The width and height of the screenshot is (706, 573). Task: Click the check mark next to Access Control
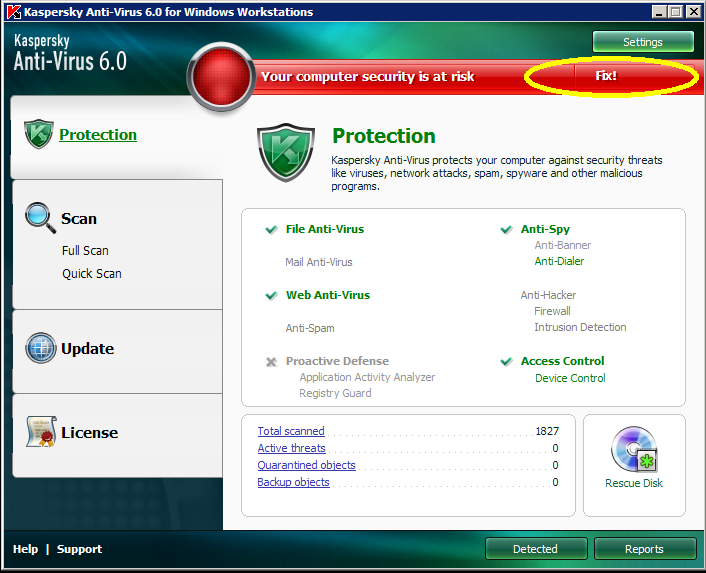coord(506,361)
